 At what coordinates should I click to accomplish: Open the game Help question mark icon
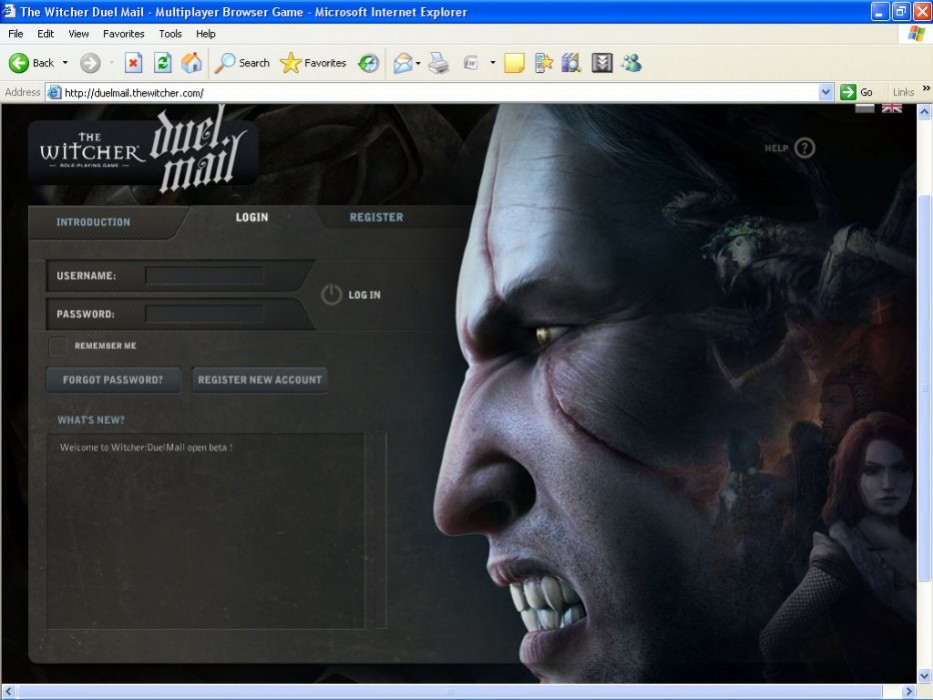[804, 148]
